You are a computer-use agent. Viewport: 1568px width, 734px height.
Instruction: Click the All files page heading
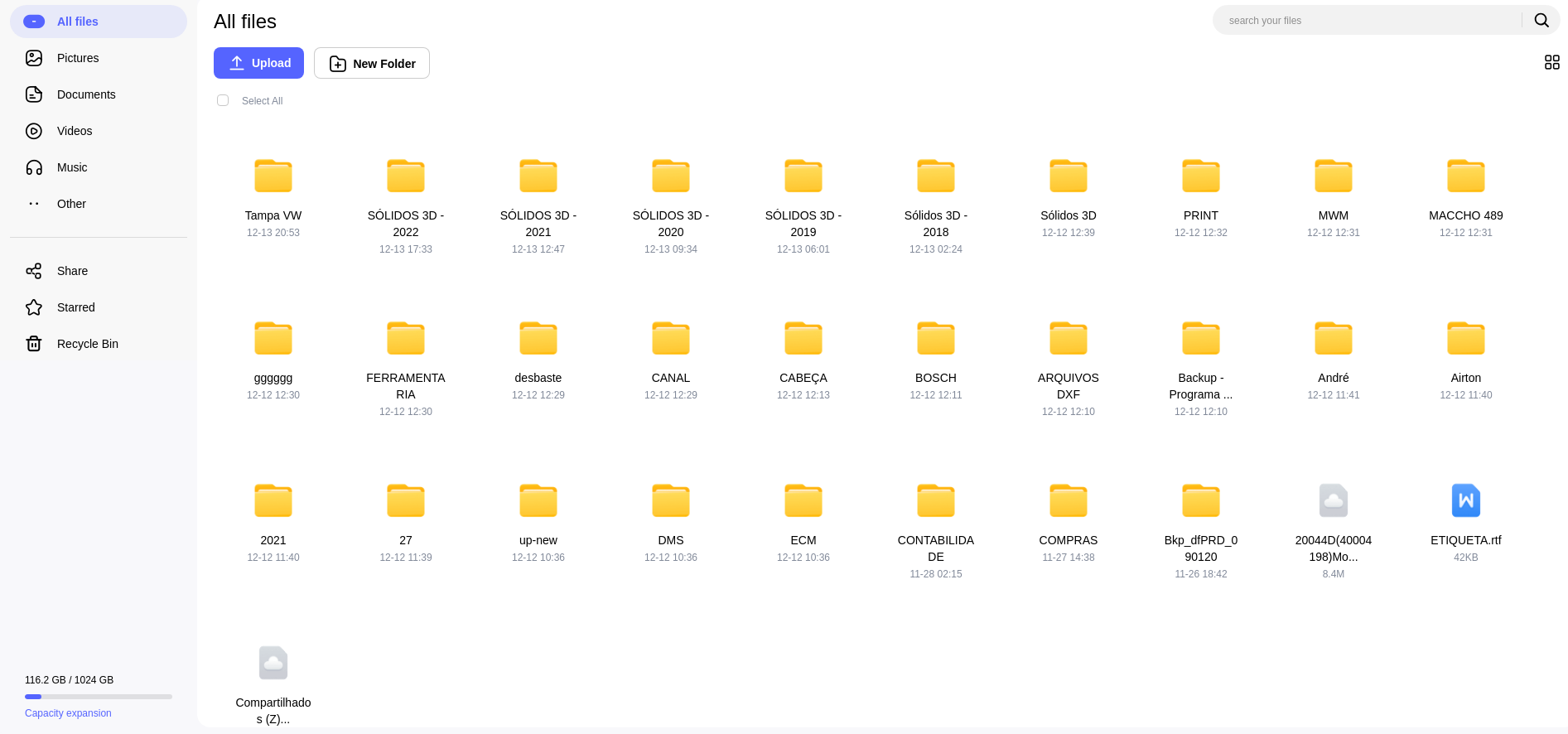tap(245, 22)
